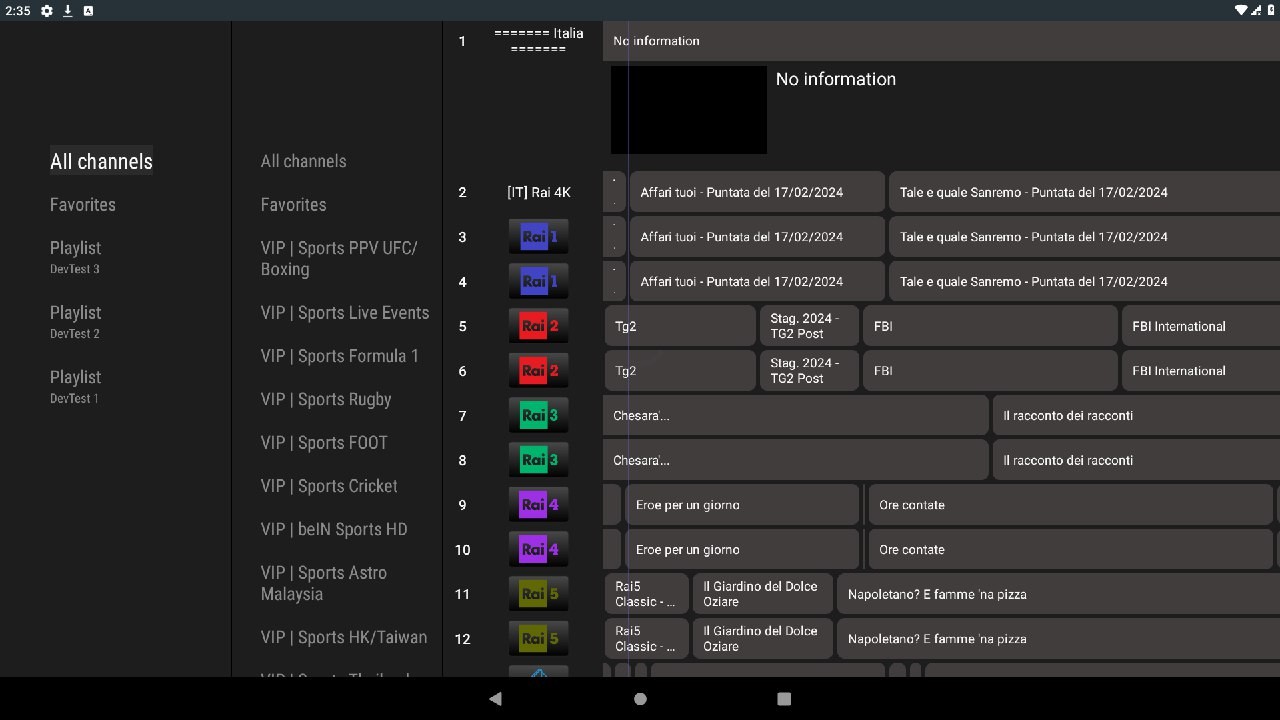Viewport: 1280px width, 720px height.
Task: Tap the Rai 4 logo in row 10
Action: 538,550
